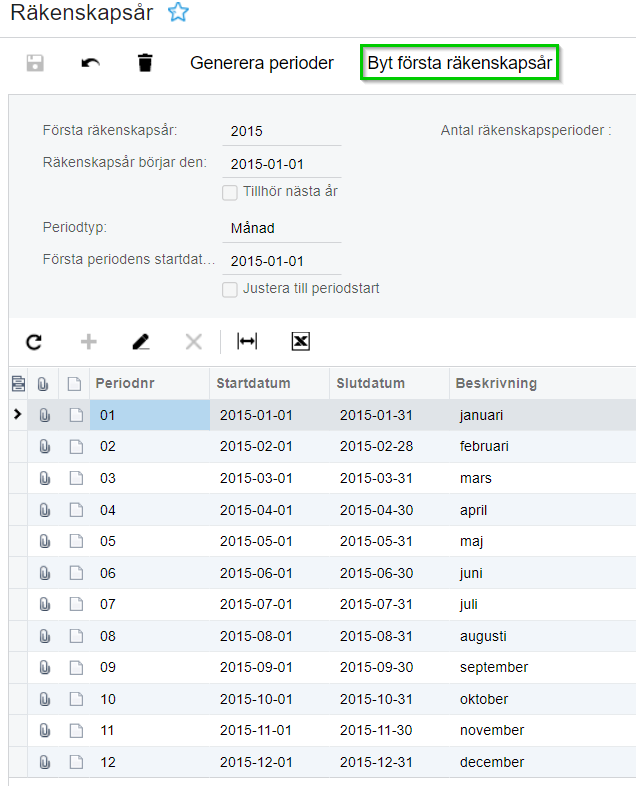Edit row using the pencil icon
The height and width of the screenshot is (786, 636).
[x=141, y=342]
